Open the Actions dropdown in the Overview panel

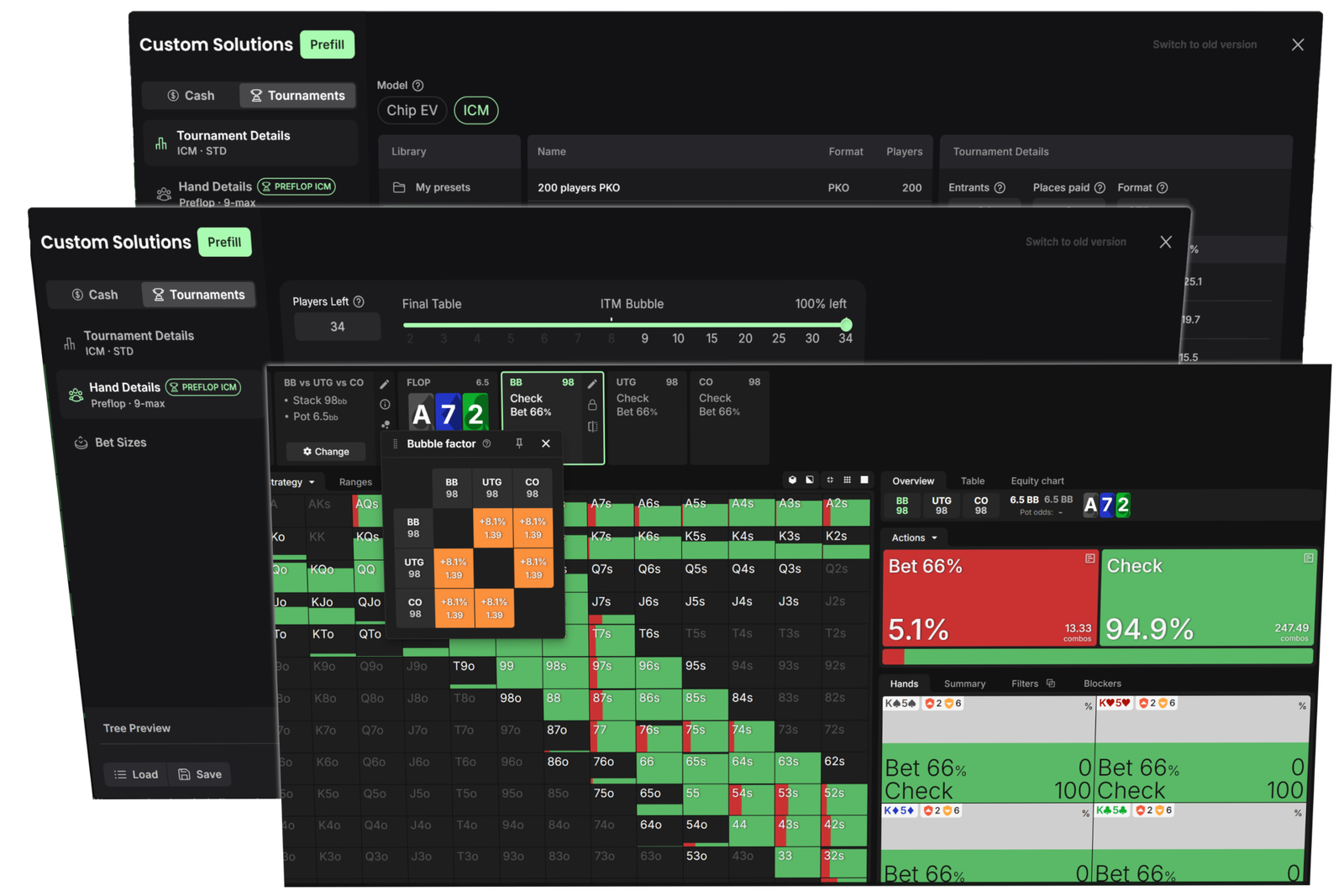pos(914,537)
